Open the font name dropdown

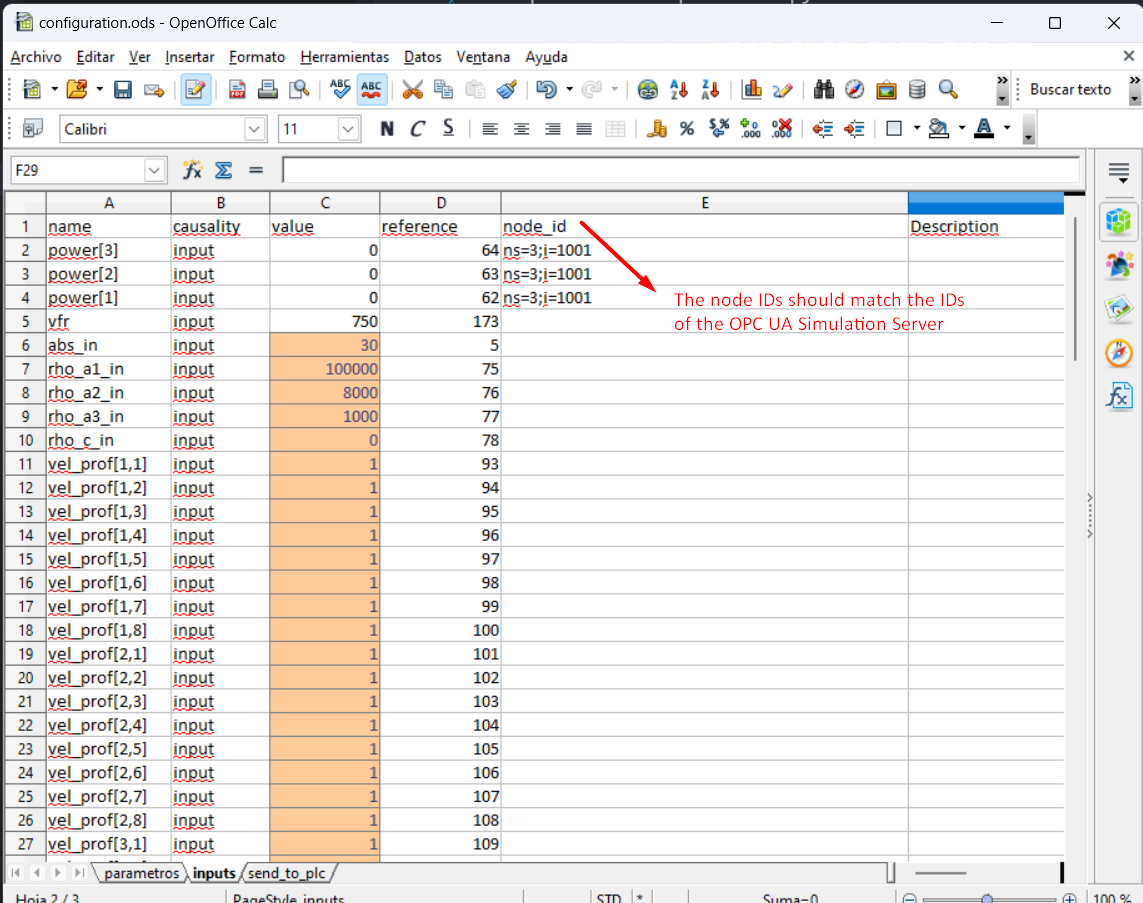click(x=254, y=128)
